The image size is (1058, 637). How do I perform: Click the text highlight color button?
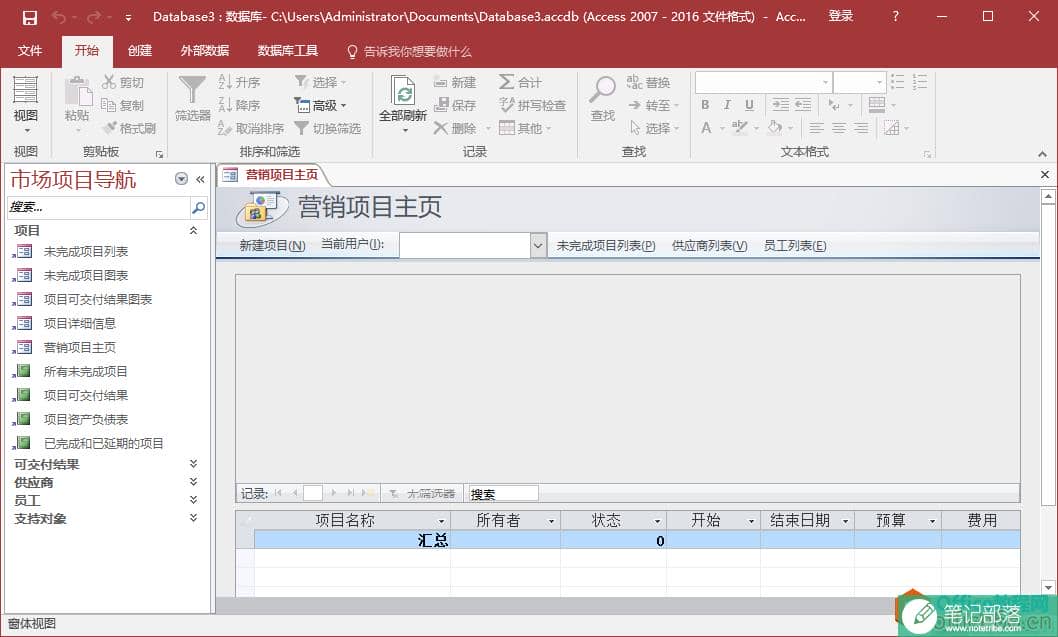coord(740,127)
